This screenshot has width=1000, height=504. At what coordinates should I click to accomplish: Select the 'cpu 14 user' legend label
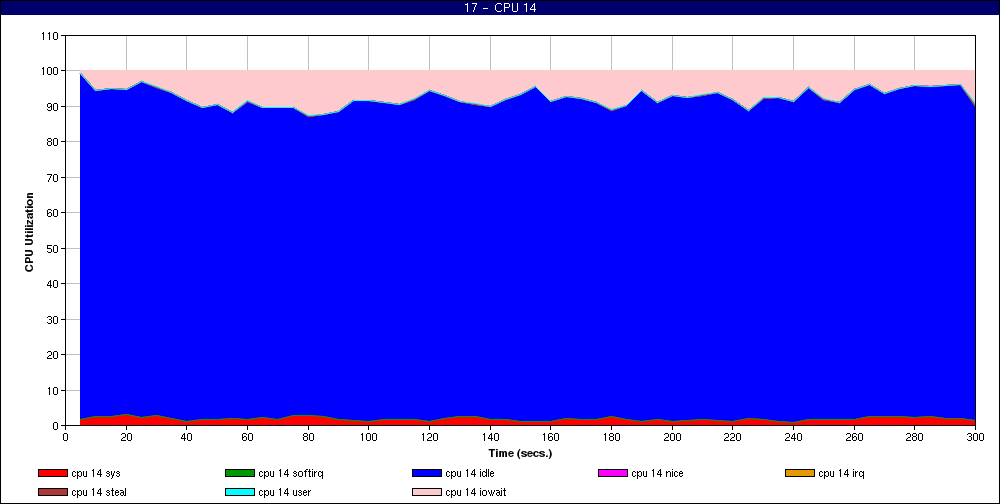click(x=284, y=493)
